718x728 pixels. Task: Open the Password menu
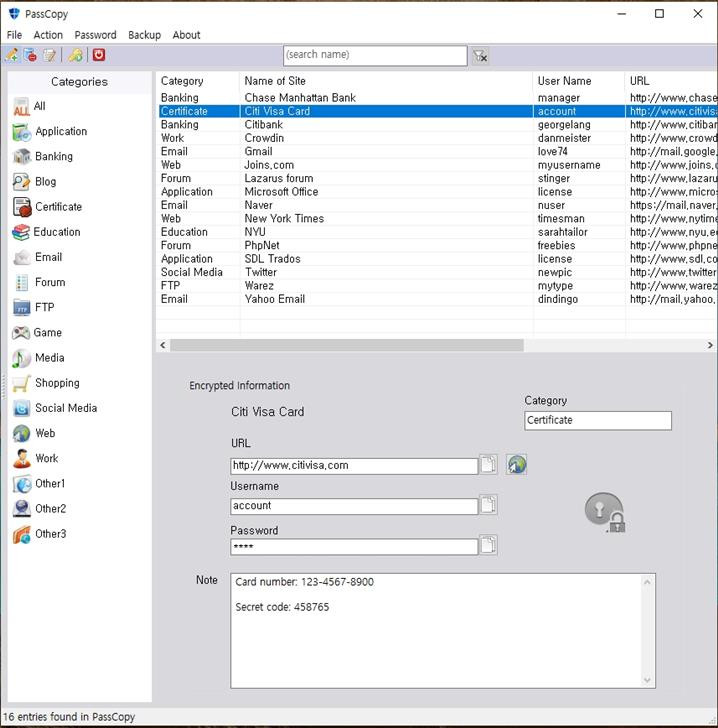pyautogui.click(x=95, y=35)
